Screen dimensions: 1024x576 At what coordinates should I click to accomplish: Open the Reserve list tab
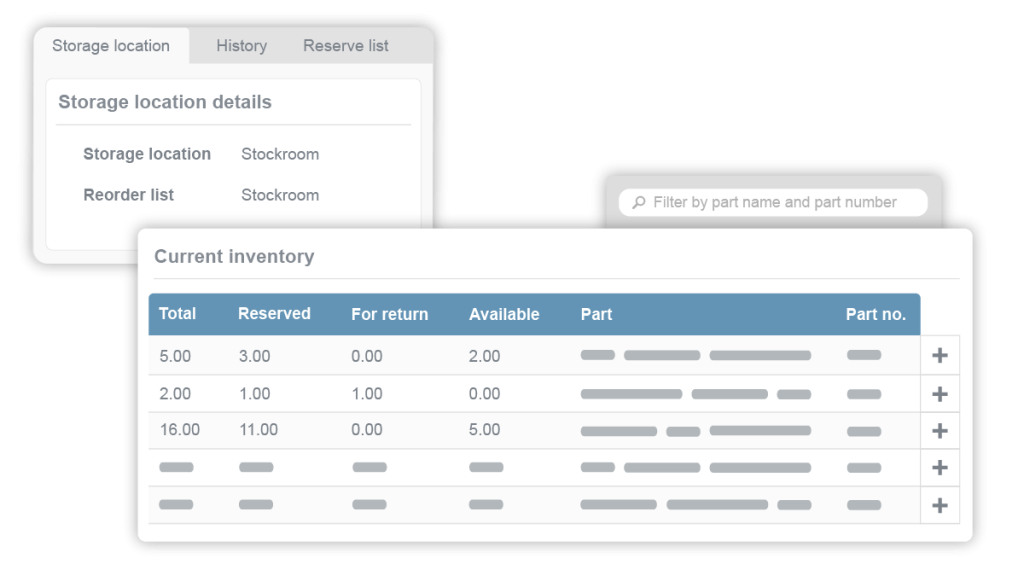pos(345,45)
